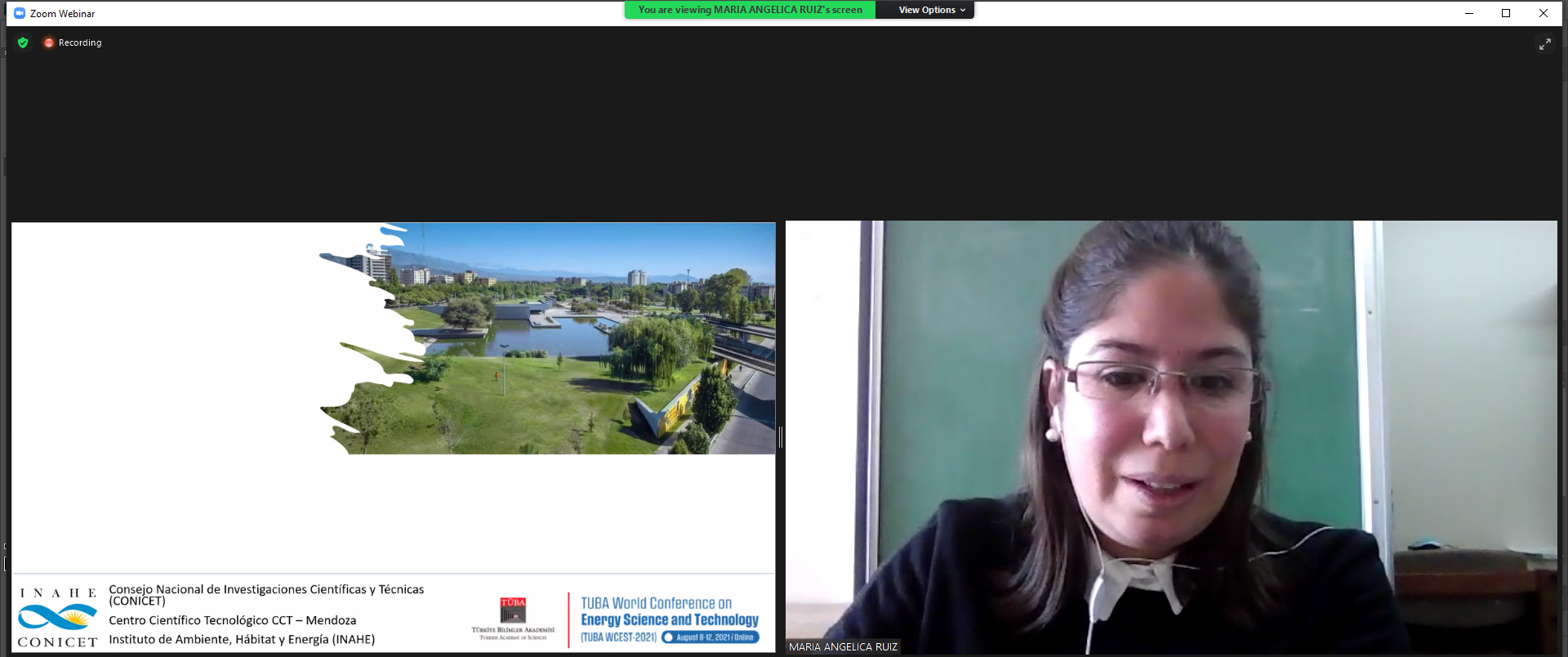Click the 'Recording' text label
1568x657 pixels.
click(80, 42)
